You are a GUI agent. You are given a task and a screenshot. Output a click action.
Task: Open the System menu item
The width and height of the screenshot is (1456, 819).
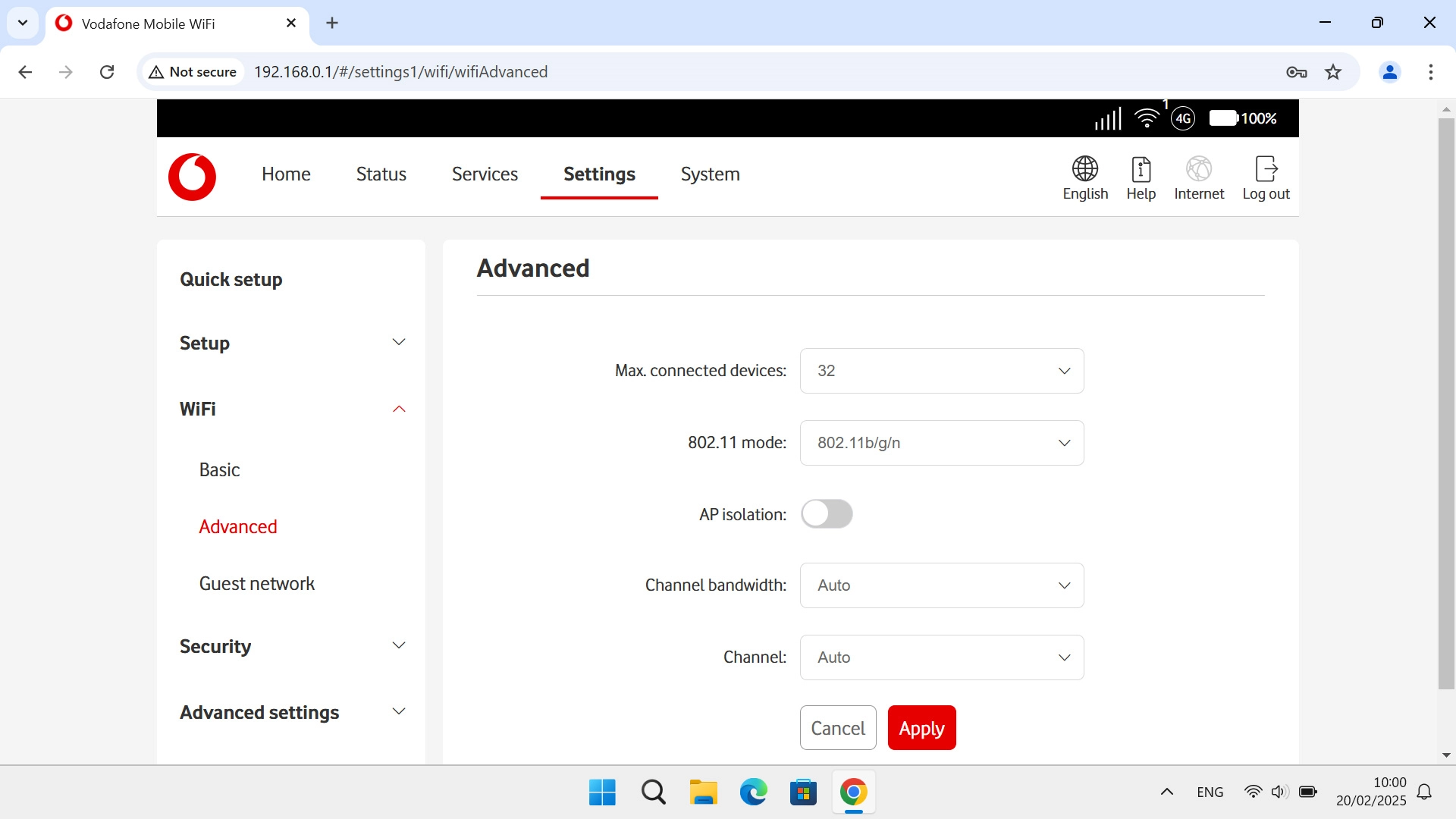click(710, 174)
